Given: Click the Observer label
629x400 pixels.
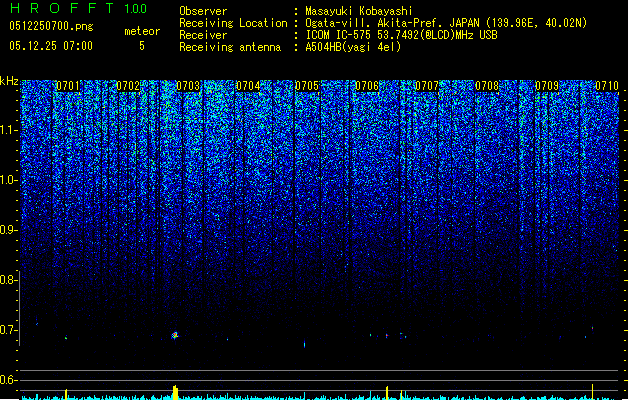Looking at the screenshot, I should pos(203,11).
